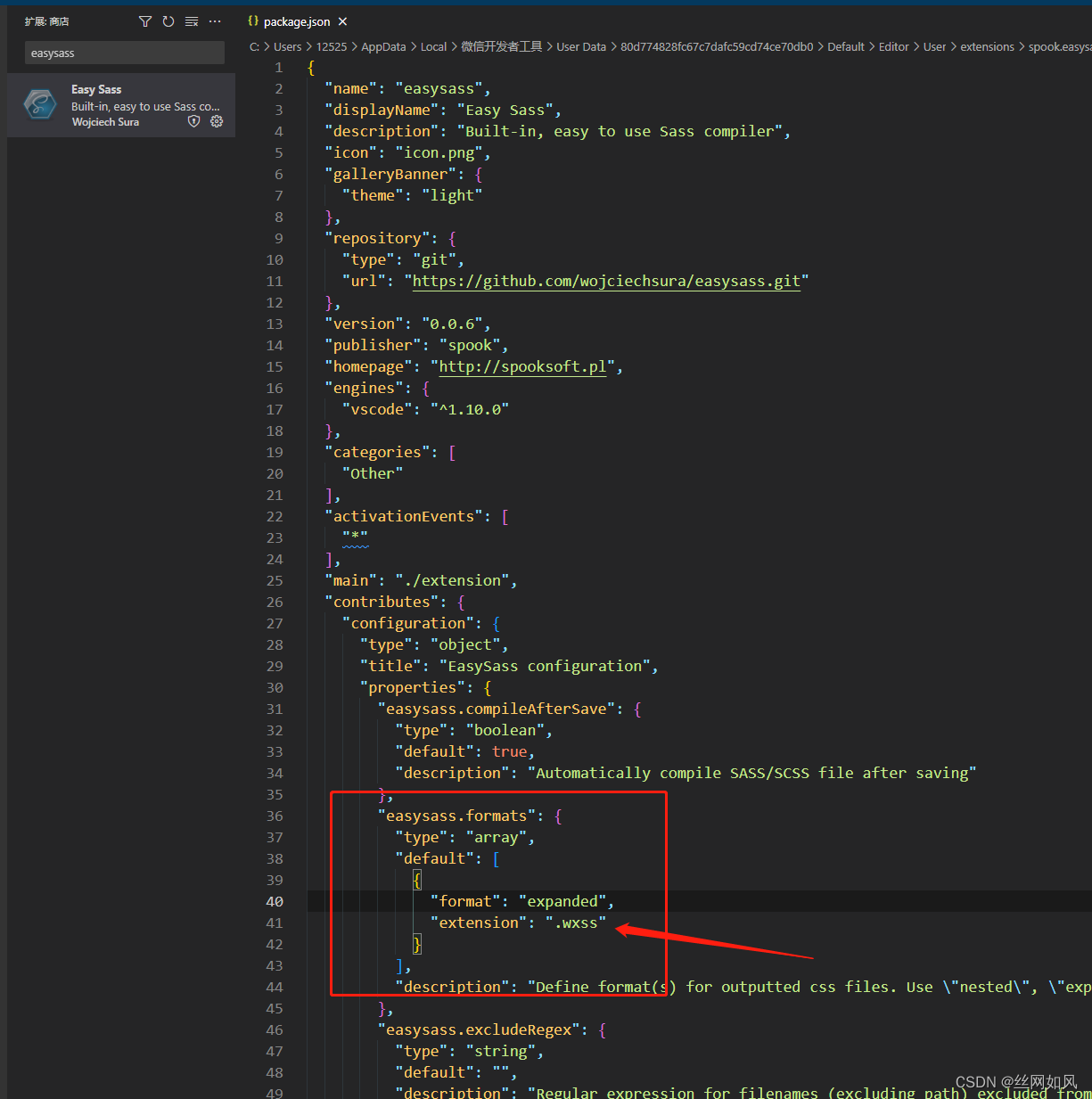The image size is (1092, 1099).
Task: Open the extensions filter icon
Action: coord(145,21)
